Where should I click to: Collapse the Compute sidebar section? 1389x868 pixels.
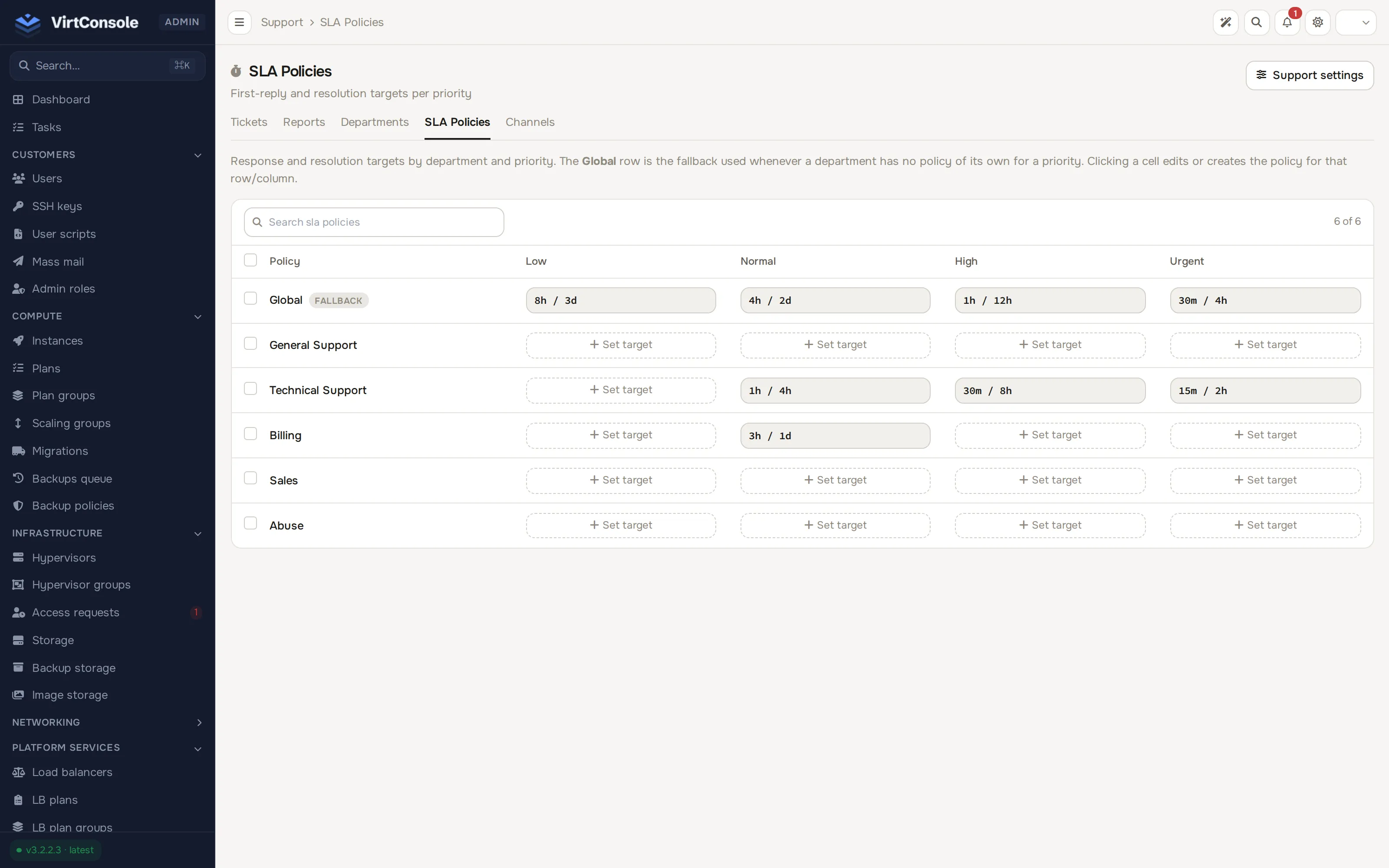[107, 316]
